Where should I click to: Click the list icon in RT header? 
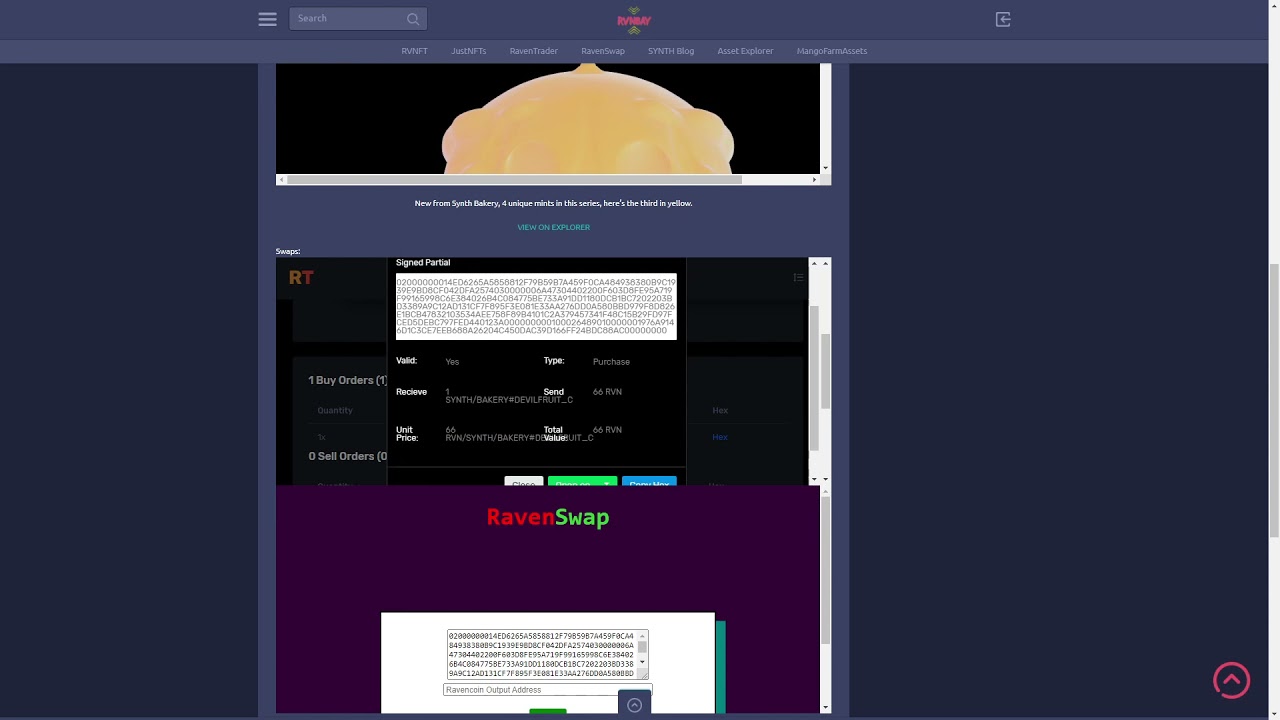coord(798,278)
